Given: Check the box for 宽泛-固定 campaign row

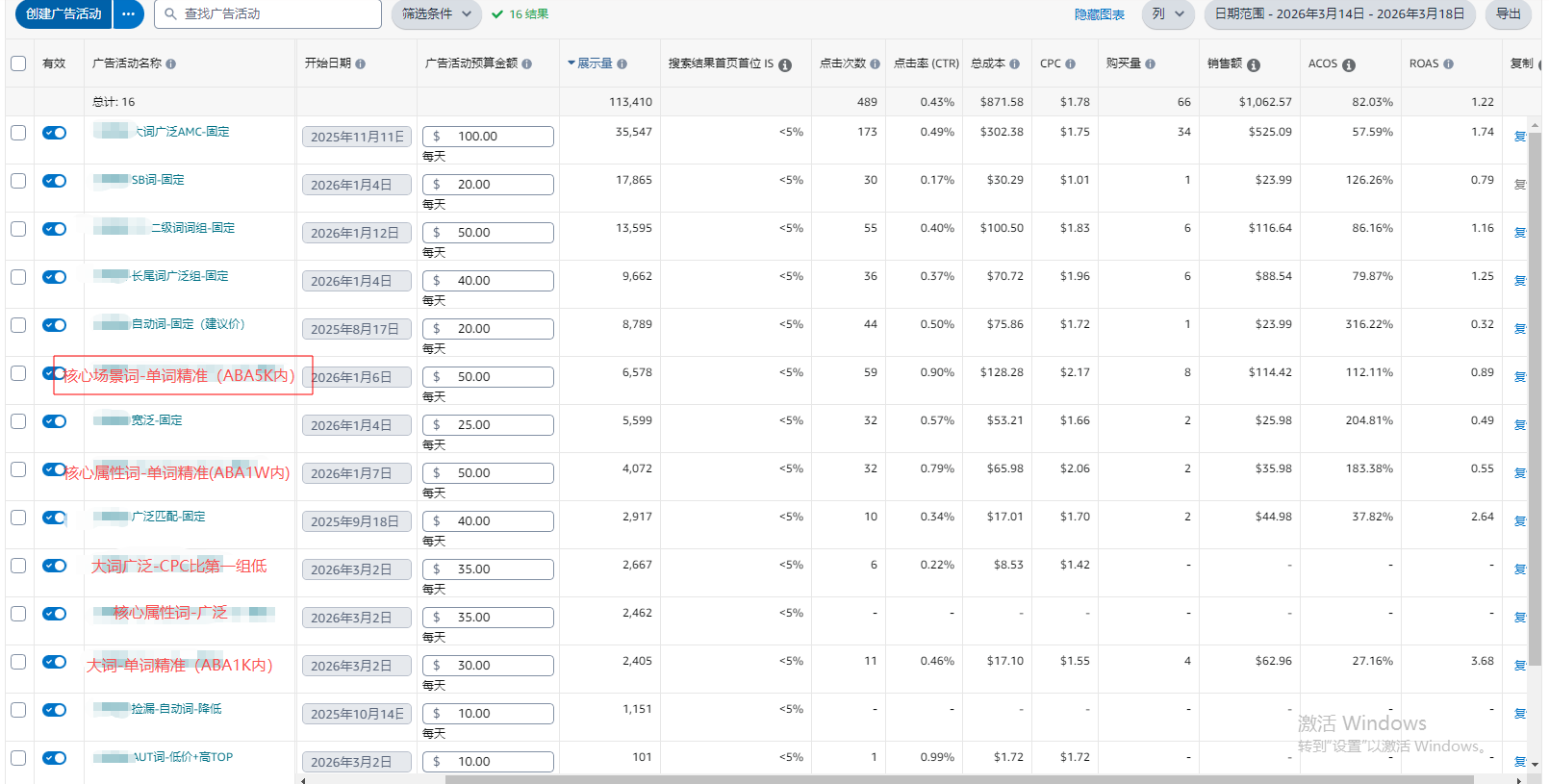Looking at the screenshot, I should point(18,421).
